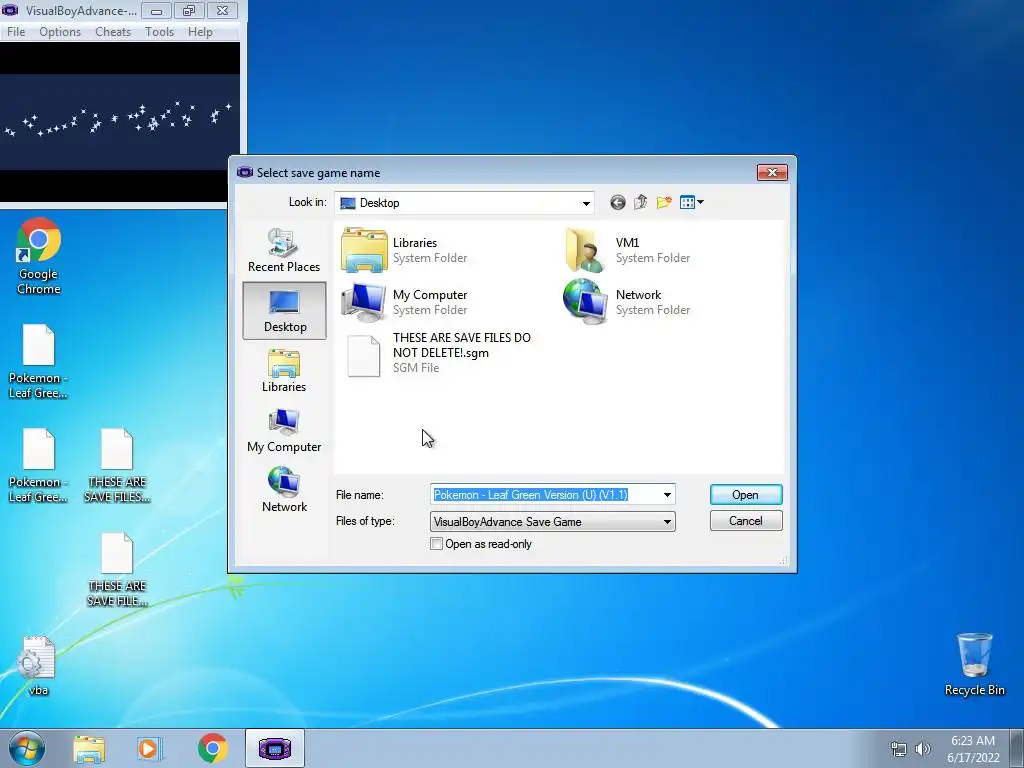Click the Back navigation icon in dialog
This screenshot has width=1024, height=768.
coord(617,202)
